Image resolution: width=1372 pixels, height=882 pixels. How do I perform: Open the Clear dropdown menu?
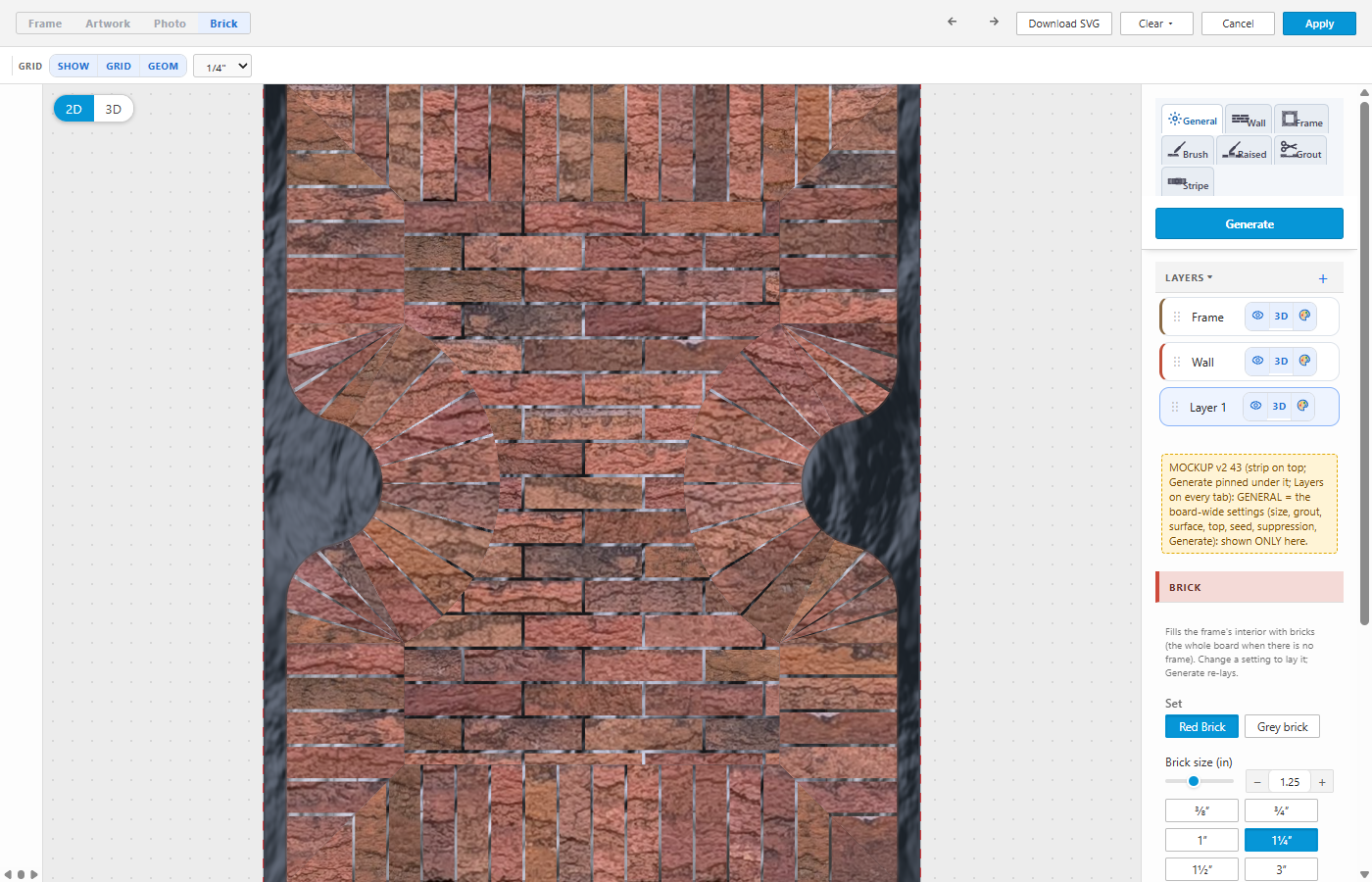coord(1156,24)
